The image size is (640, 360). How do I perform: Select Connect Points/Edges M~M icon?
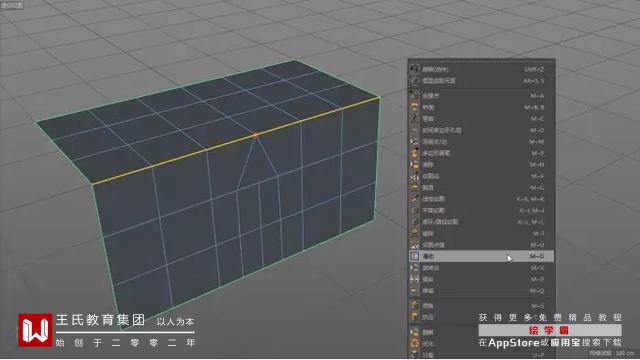(x=415, y=142)
